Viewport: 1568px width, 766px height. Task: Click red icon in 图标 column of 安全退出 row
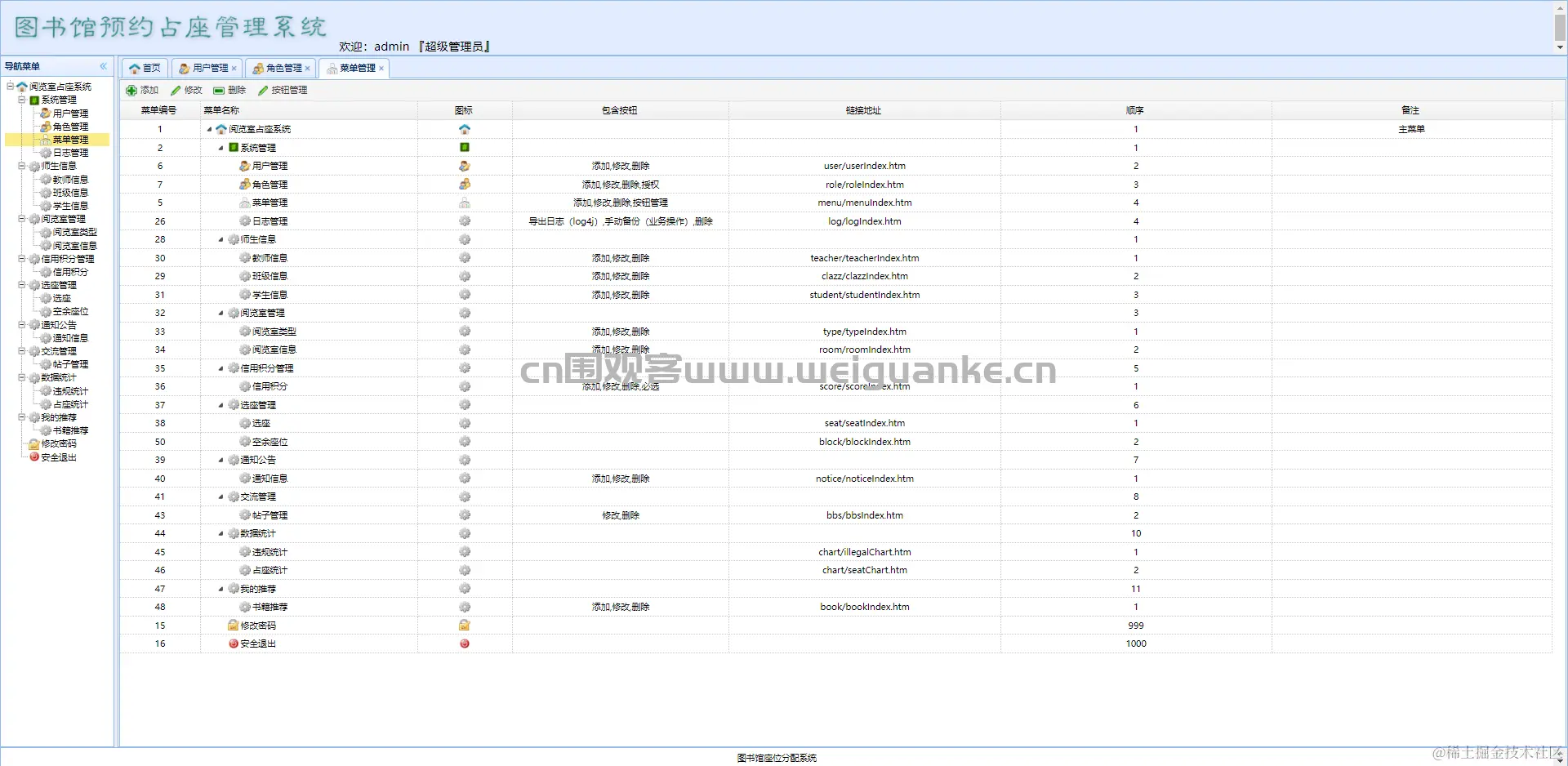point(465,644)
